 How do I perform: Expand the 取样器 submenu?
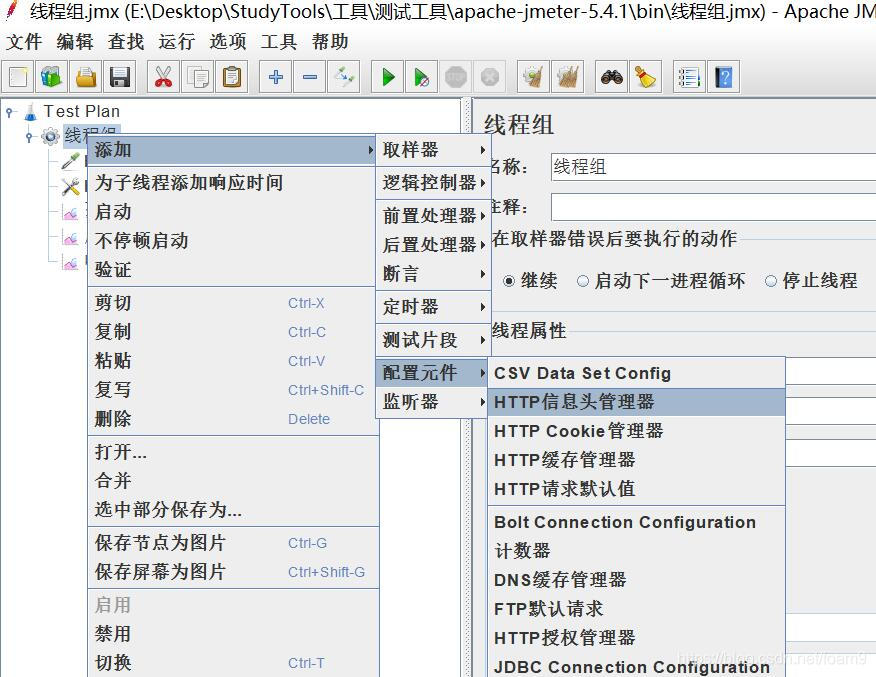click(433, 150)
